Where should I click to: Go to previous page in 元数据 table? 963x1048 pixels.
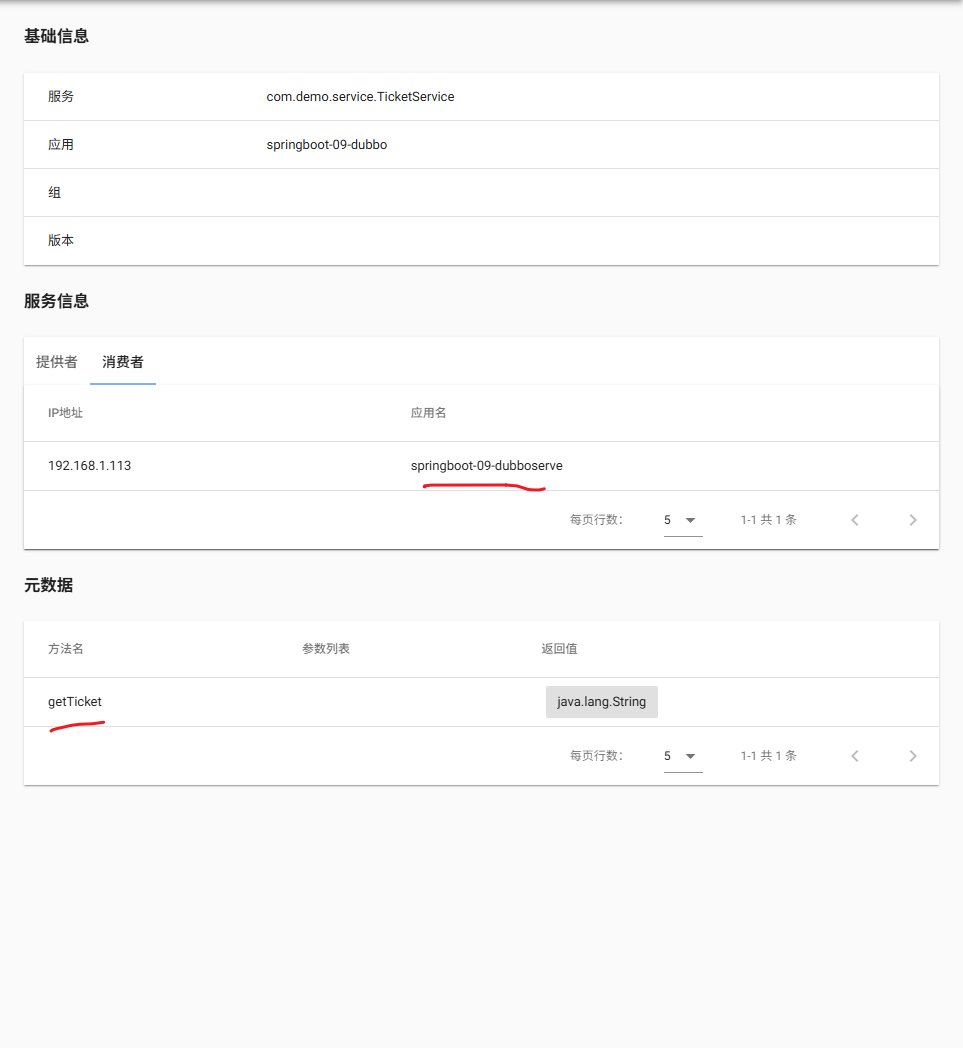point(855,756)
